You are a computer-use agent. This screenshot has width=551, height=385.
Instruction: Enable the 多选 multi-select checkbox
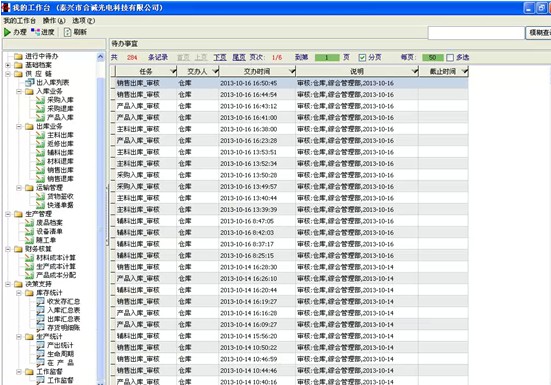pyautogui.click(x=450, y=58)
